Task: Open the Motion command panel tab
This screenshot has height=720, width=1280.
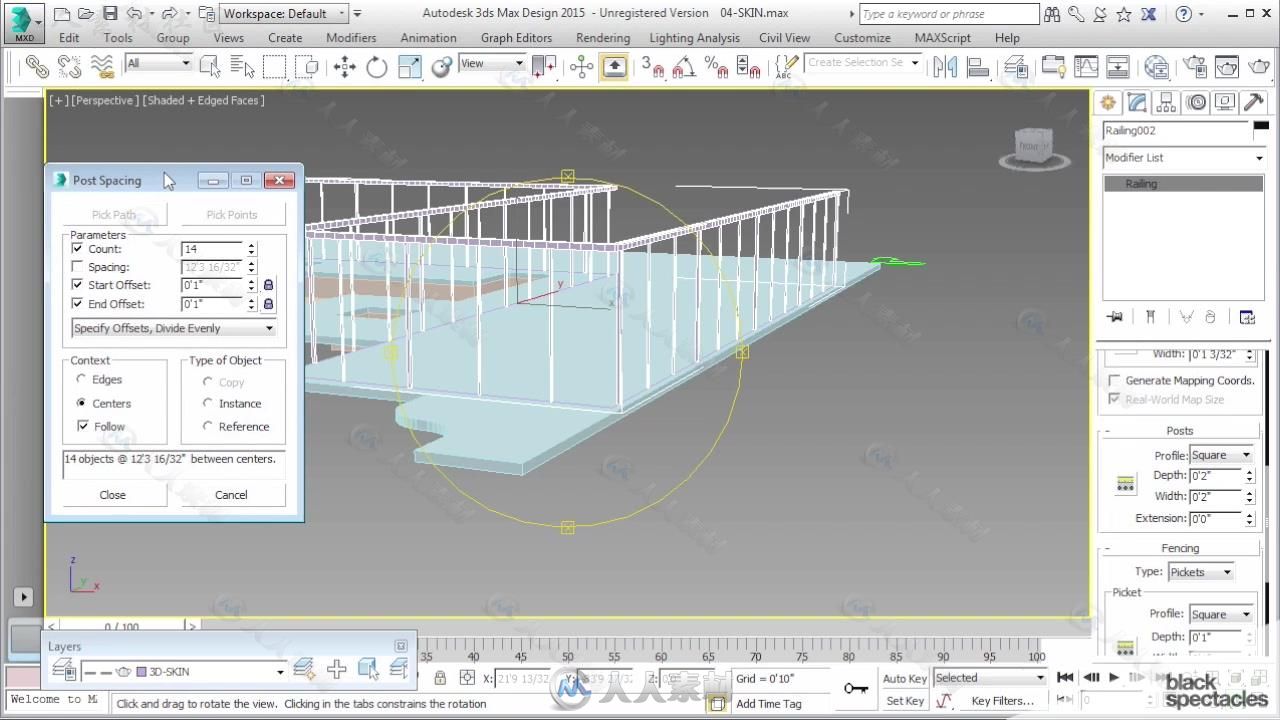Action: coord(1196,103)
